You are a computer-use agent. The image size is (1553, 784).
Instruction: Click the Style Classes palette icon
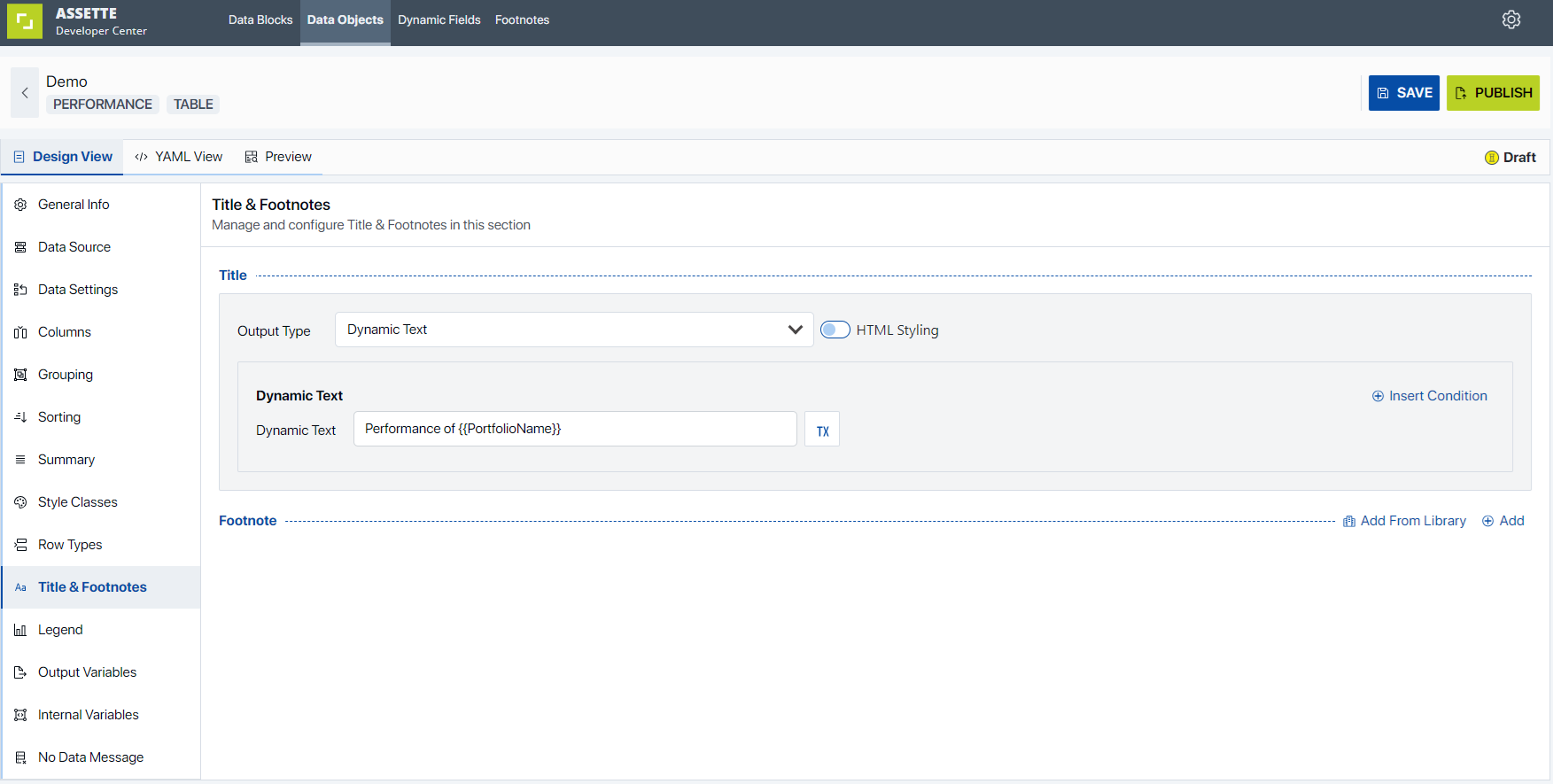20,502
